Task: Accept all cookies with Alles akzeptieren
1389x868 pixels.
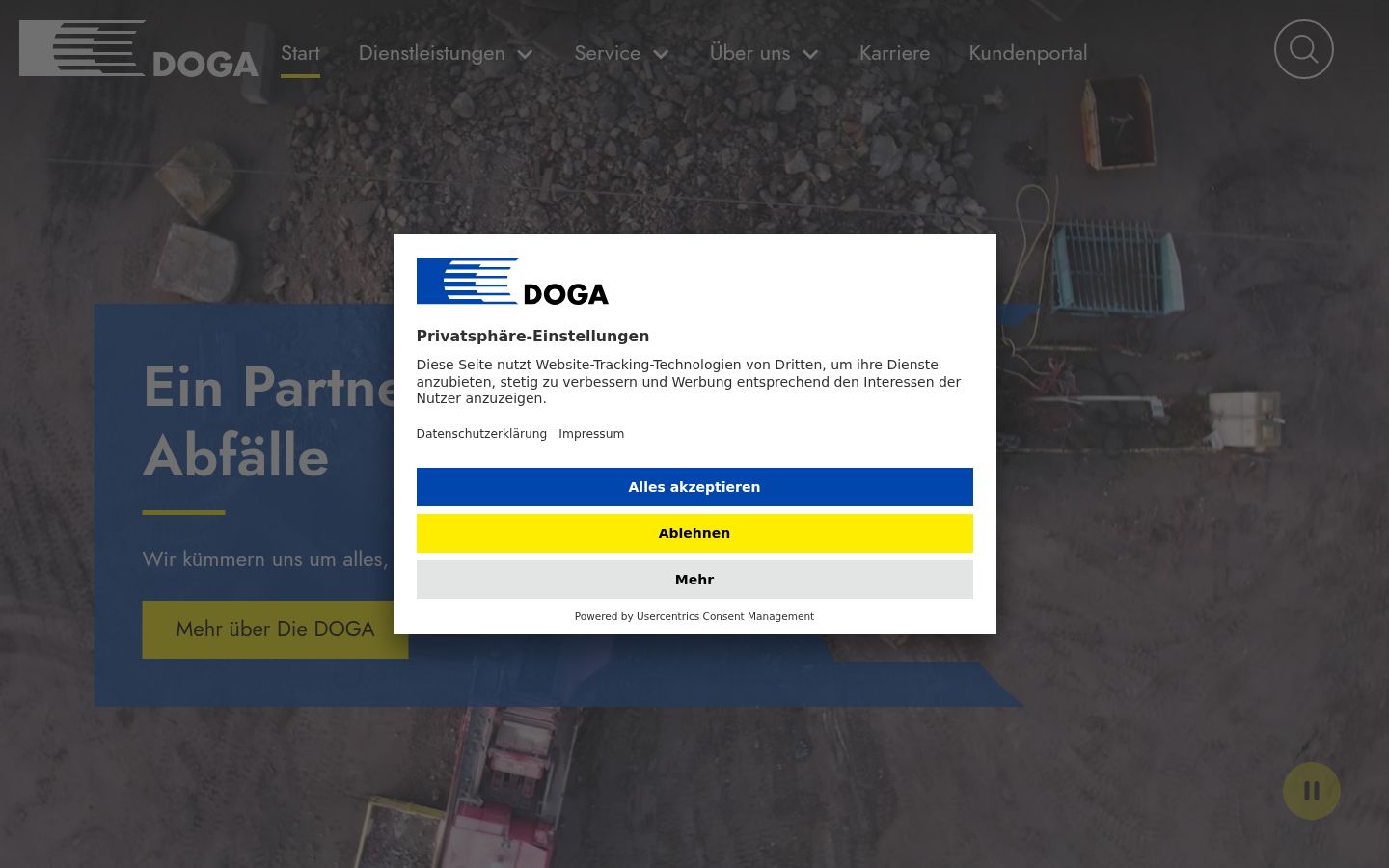Action: (694, 487)
